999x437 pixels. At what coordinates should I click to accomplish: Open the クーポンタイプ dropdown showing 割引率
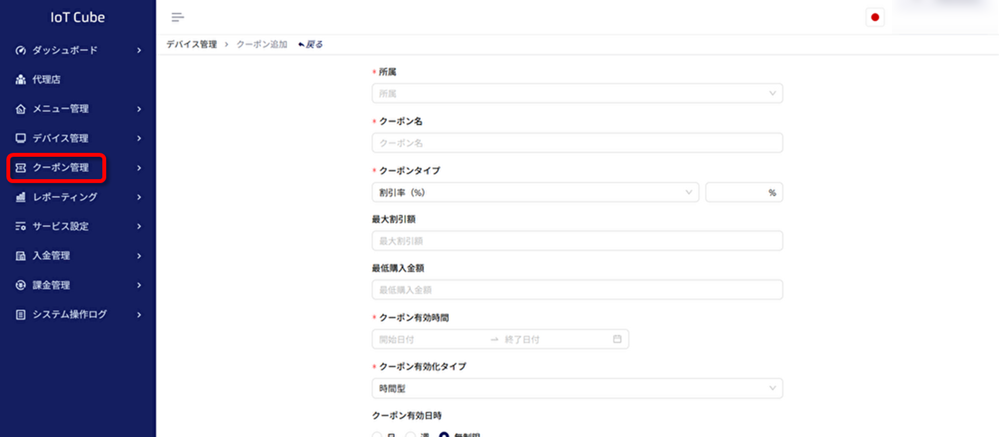pyautogui.click(x=534, y=192)
